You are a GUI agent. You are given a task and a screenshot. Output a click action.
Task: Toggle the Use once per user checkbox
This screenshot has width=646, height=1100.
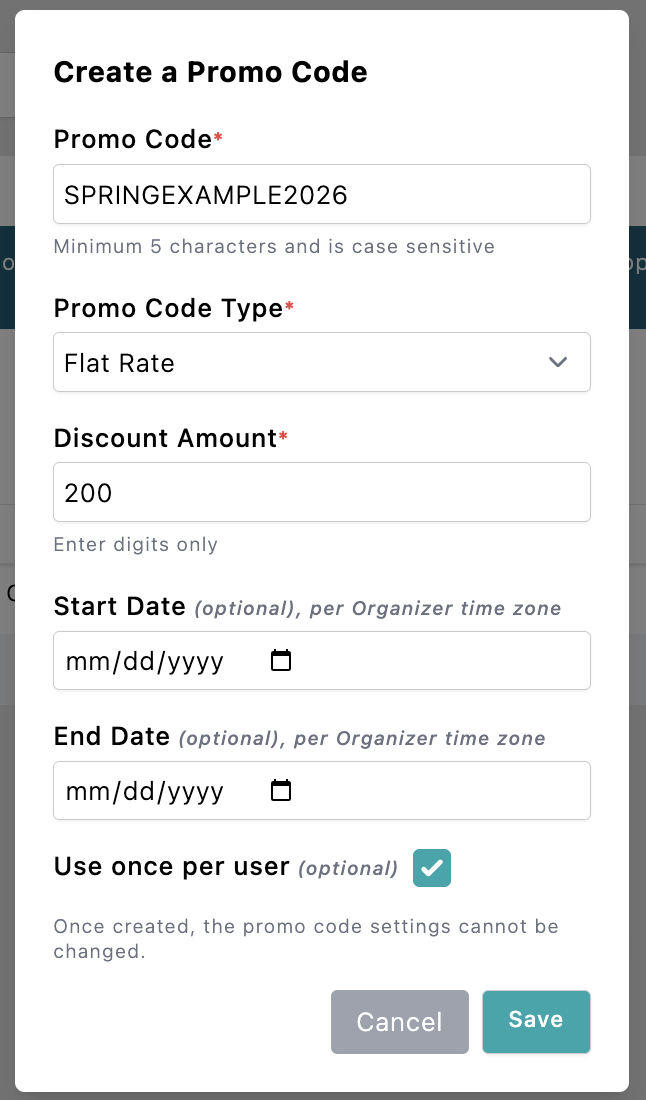[432, 868]
